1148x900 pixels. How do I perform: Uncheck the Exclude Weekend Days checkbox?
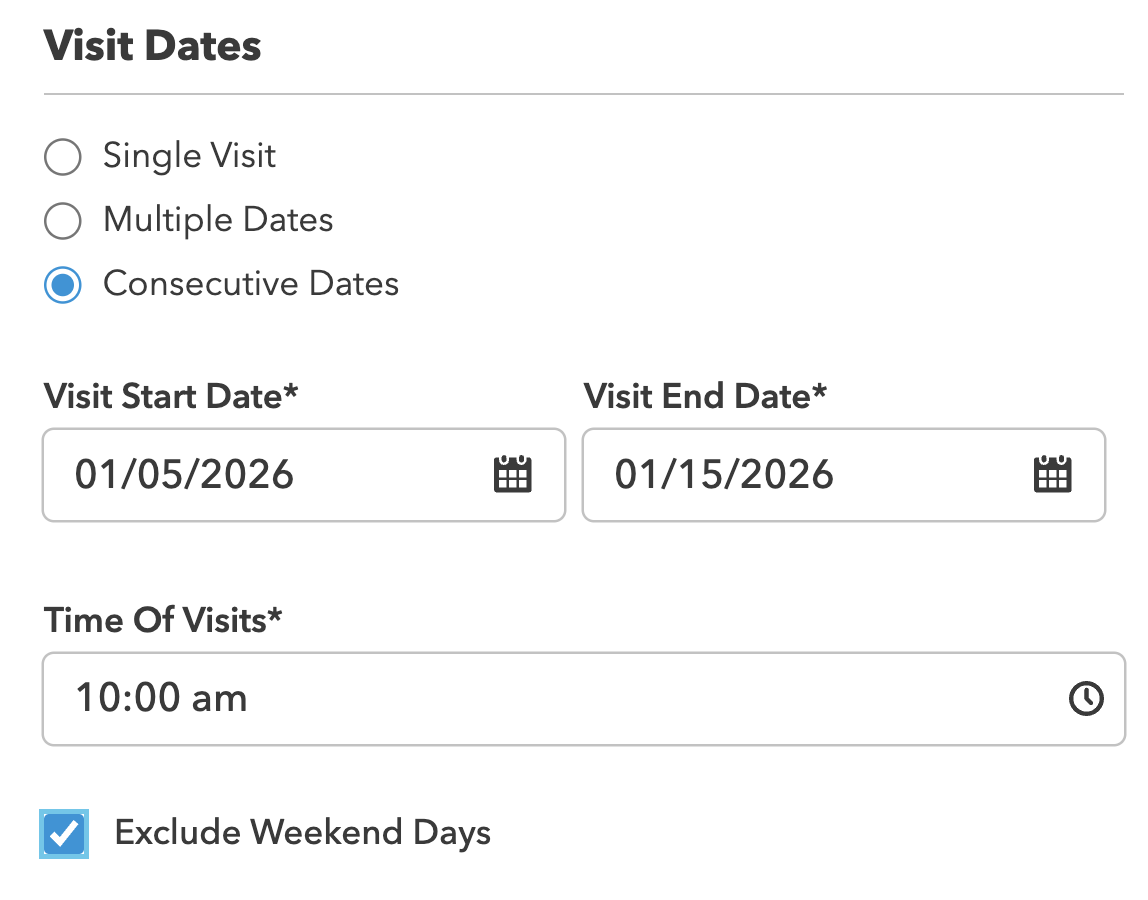click(64, 833)
